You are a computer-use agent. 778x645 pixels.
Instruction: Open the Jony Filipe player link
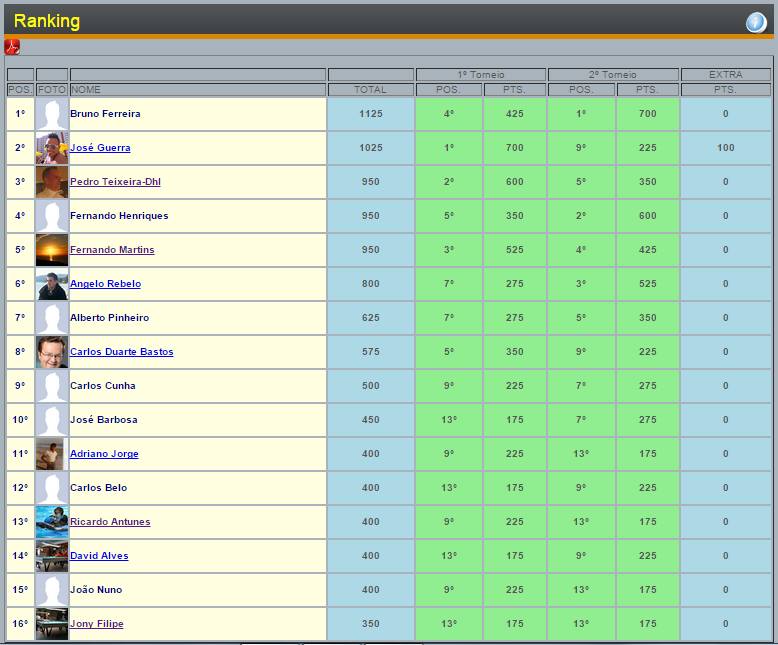(97, 624)
